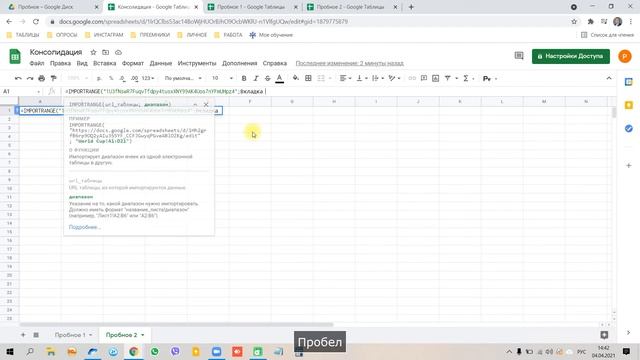Open the zoom level dropdown
This screenshot has height=360, width=640.
[78, 78]
